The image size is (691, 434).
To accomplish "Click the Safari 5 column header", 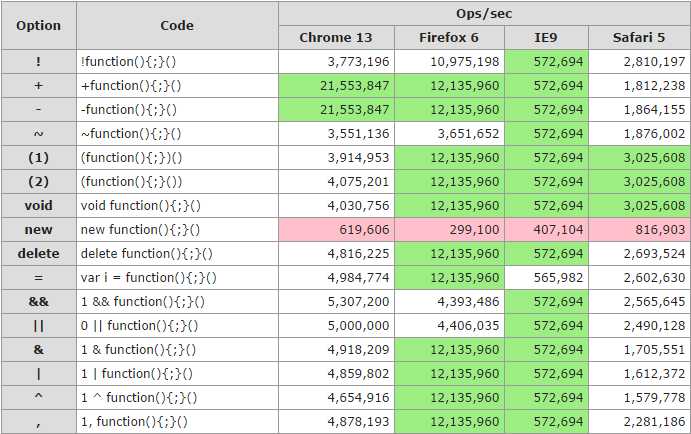I will (639, 37).
